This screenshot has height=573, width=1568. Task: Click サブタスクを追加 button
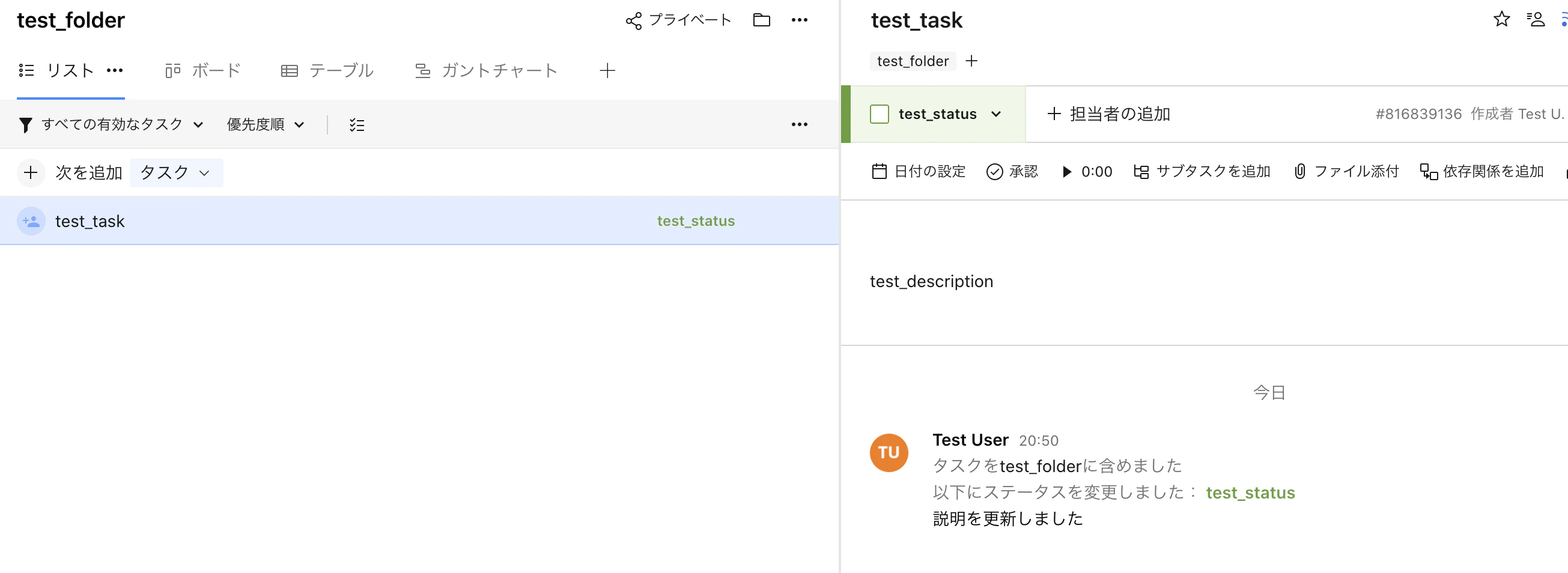click(1202, 172)
